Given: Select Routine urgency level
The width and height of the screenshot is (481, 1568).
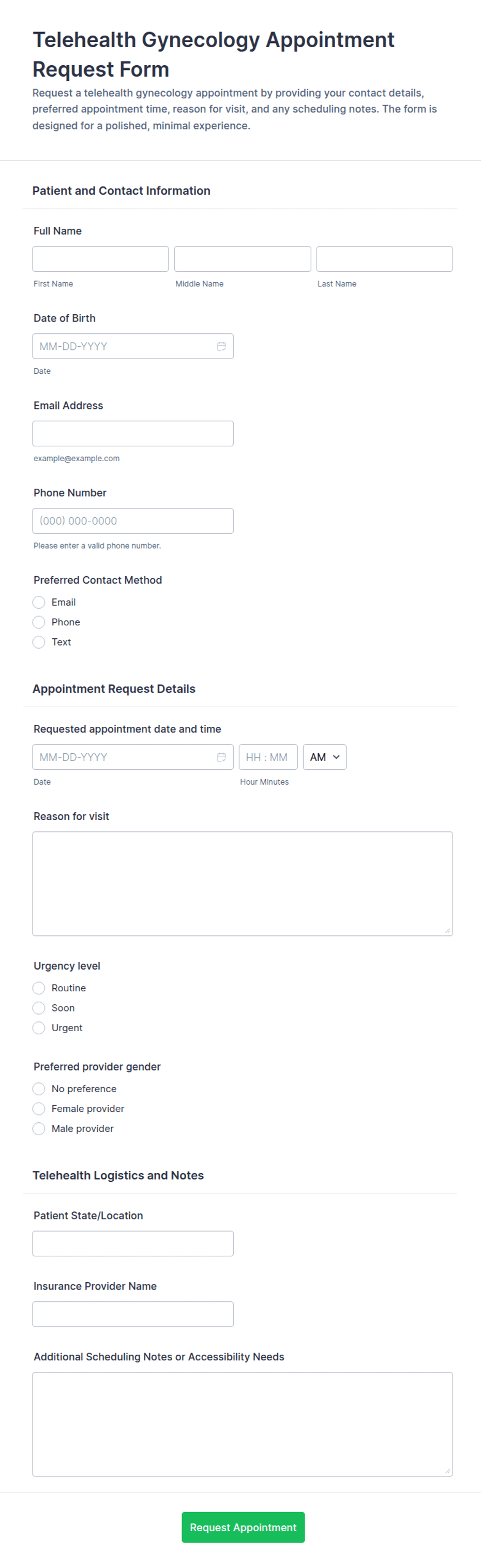Looking at the screenshot, I should 39,988.
